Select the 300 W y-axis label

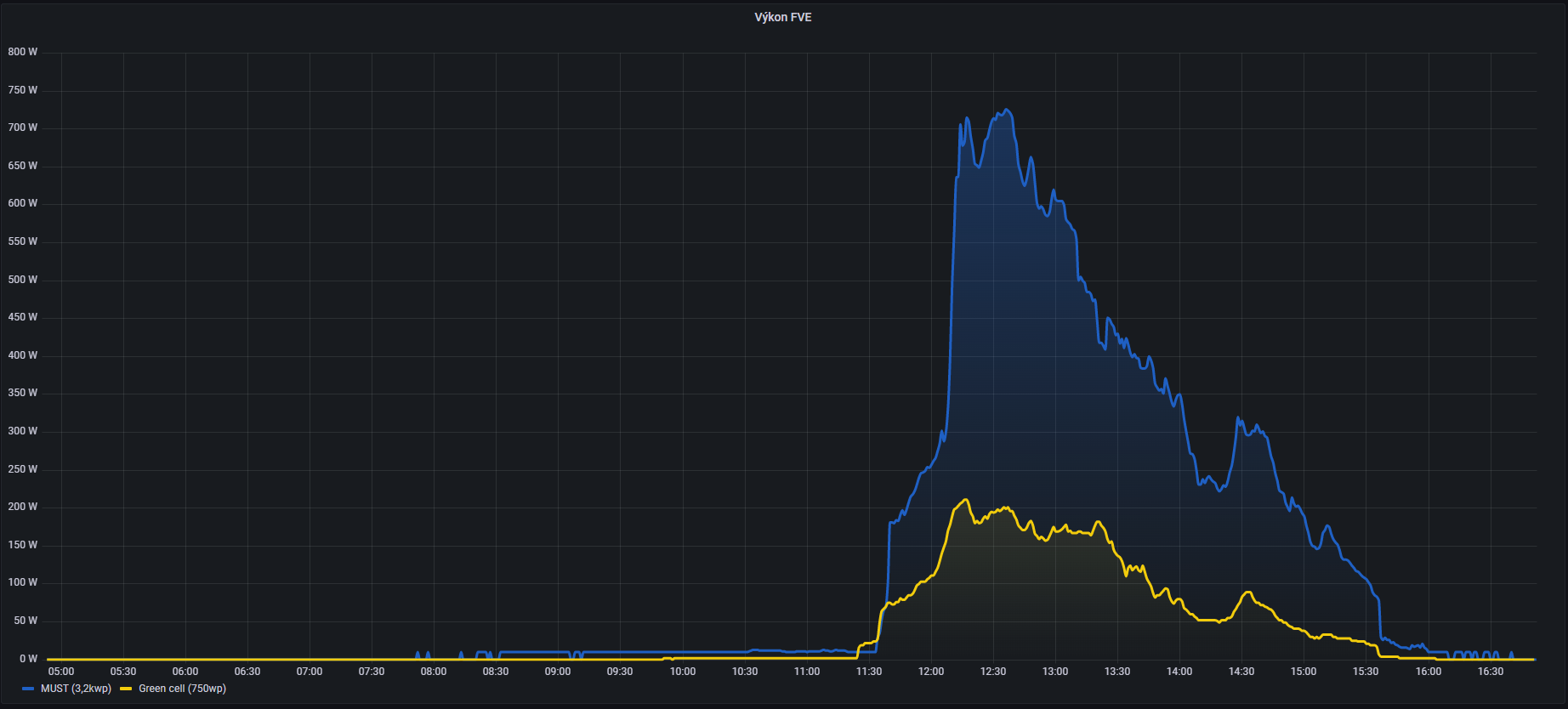click(x=23, y=431)
